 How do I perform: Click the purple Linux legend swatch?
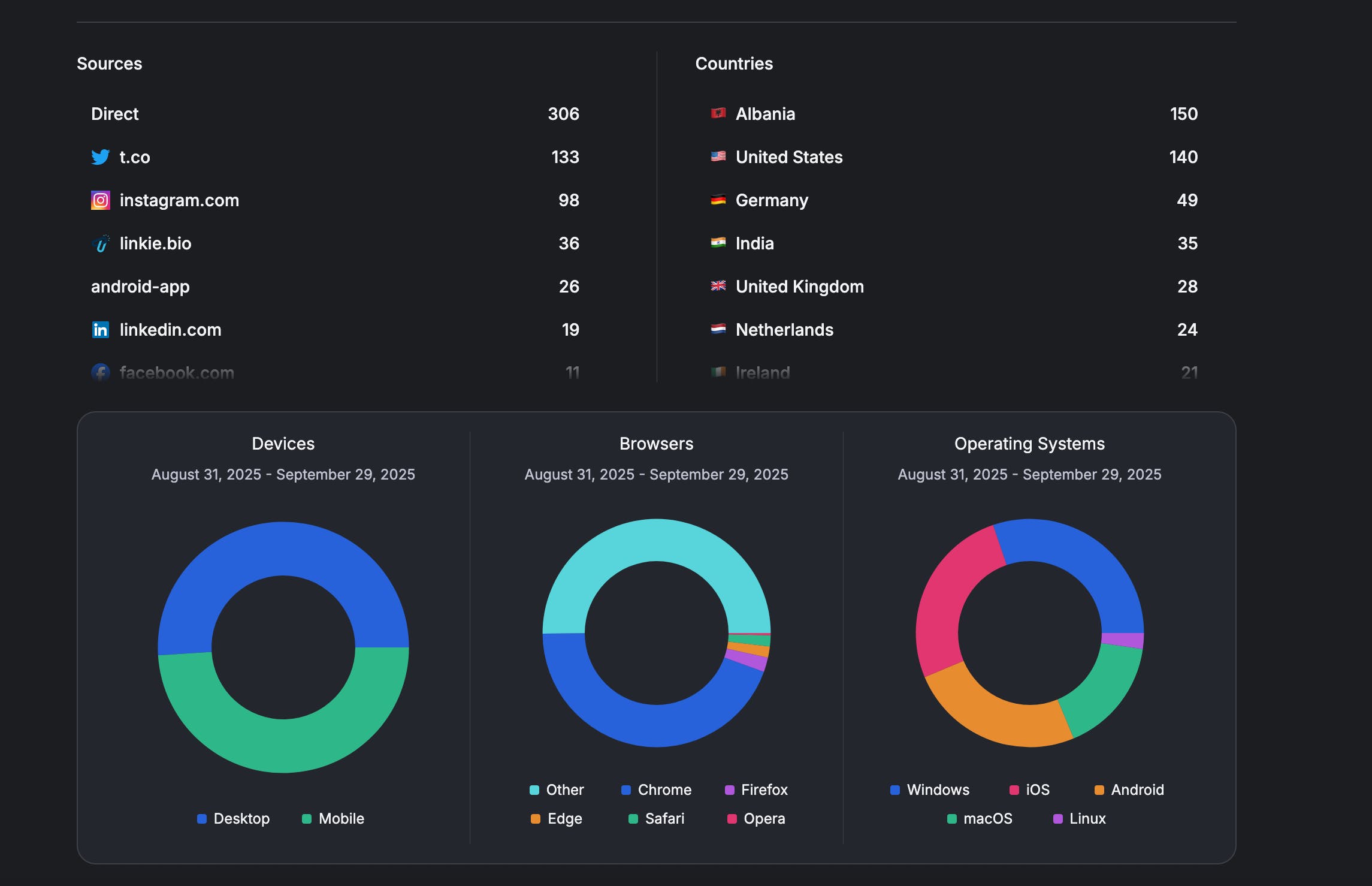pos(1058,818)
